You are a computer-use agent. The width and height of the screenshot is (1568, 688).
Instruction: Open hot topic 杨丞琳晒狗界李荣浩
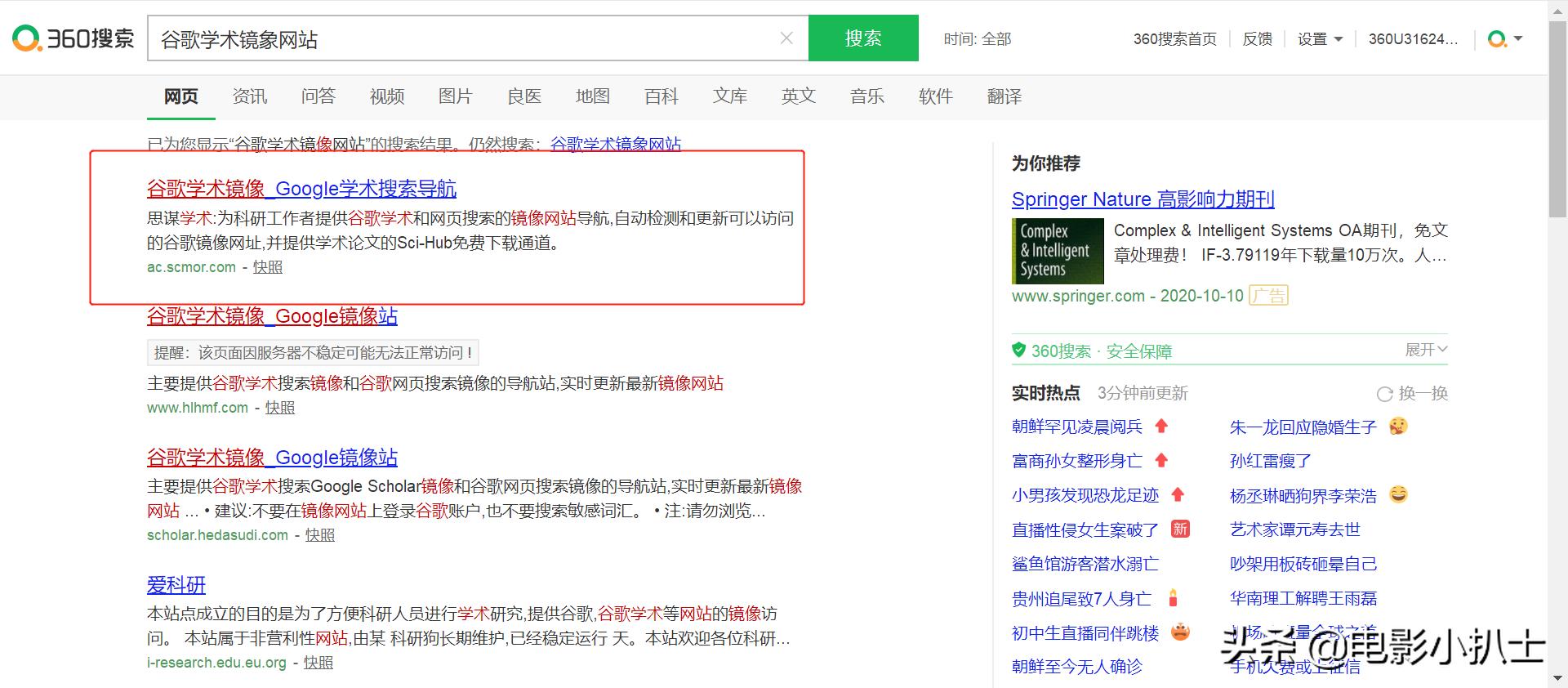pyautogui.click(x=1303, y=495)
